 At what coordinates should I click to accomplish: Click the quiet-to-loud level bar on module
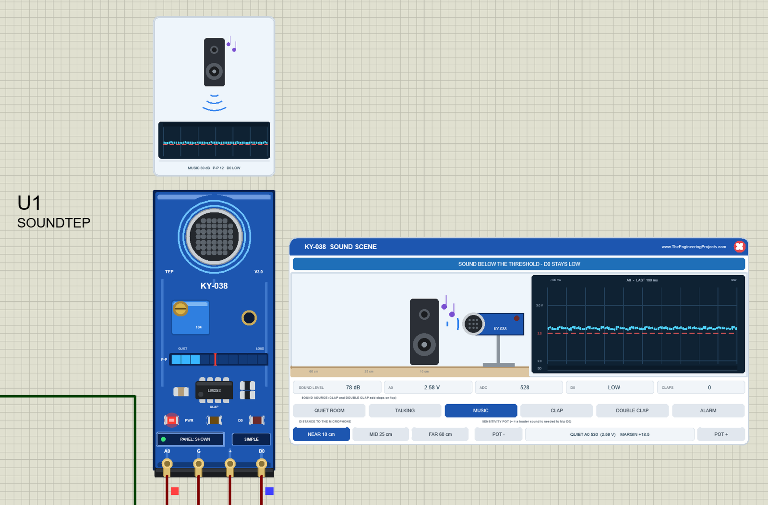(x=218, y=360)
